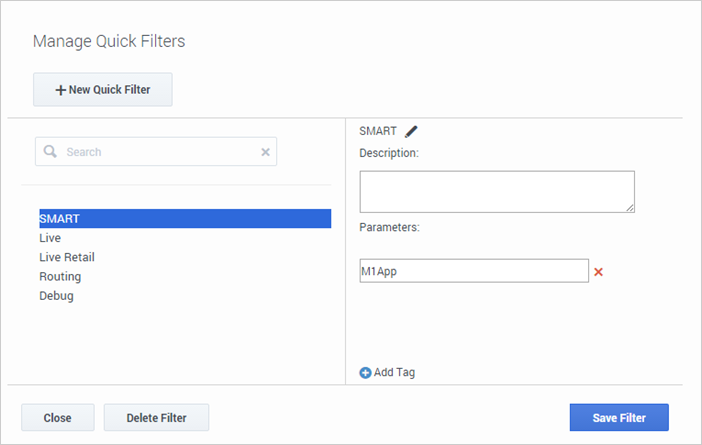The width and height of the screenshot is (702, 445).
Task: Click inside the Description text area
Action: click(497, 192)
